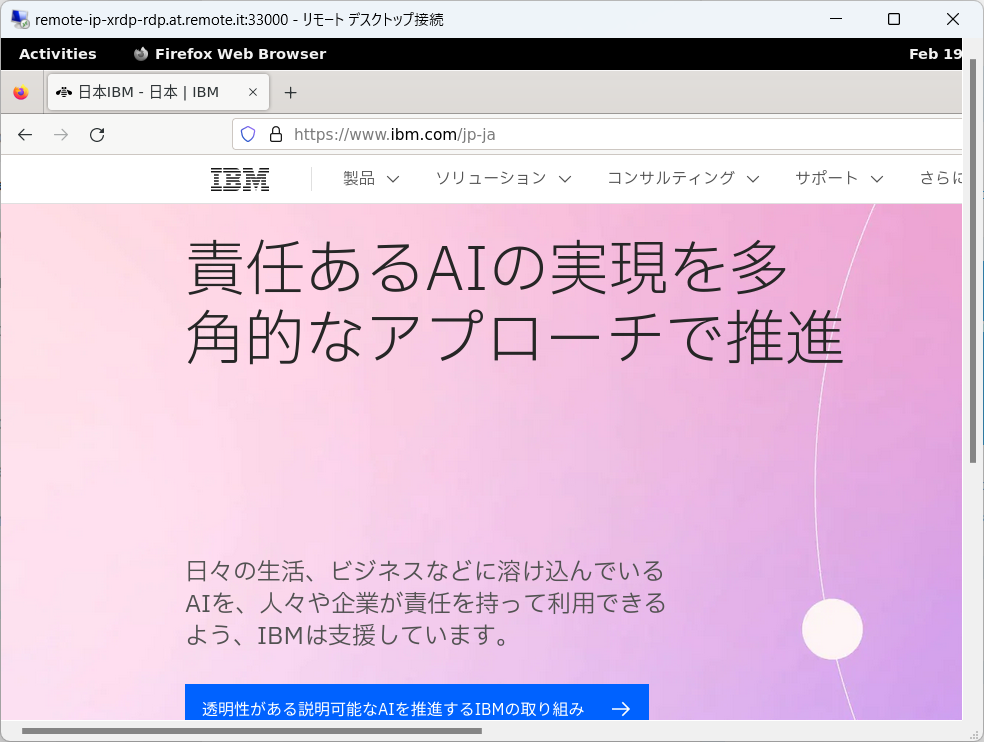
Task: Expand the ソリューション menu
Action: click(x=503, y=178)
